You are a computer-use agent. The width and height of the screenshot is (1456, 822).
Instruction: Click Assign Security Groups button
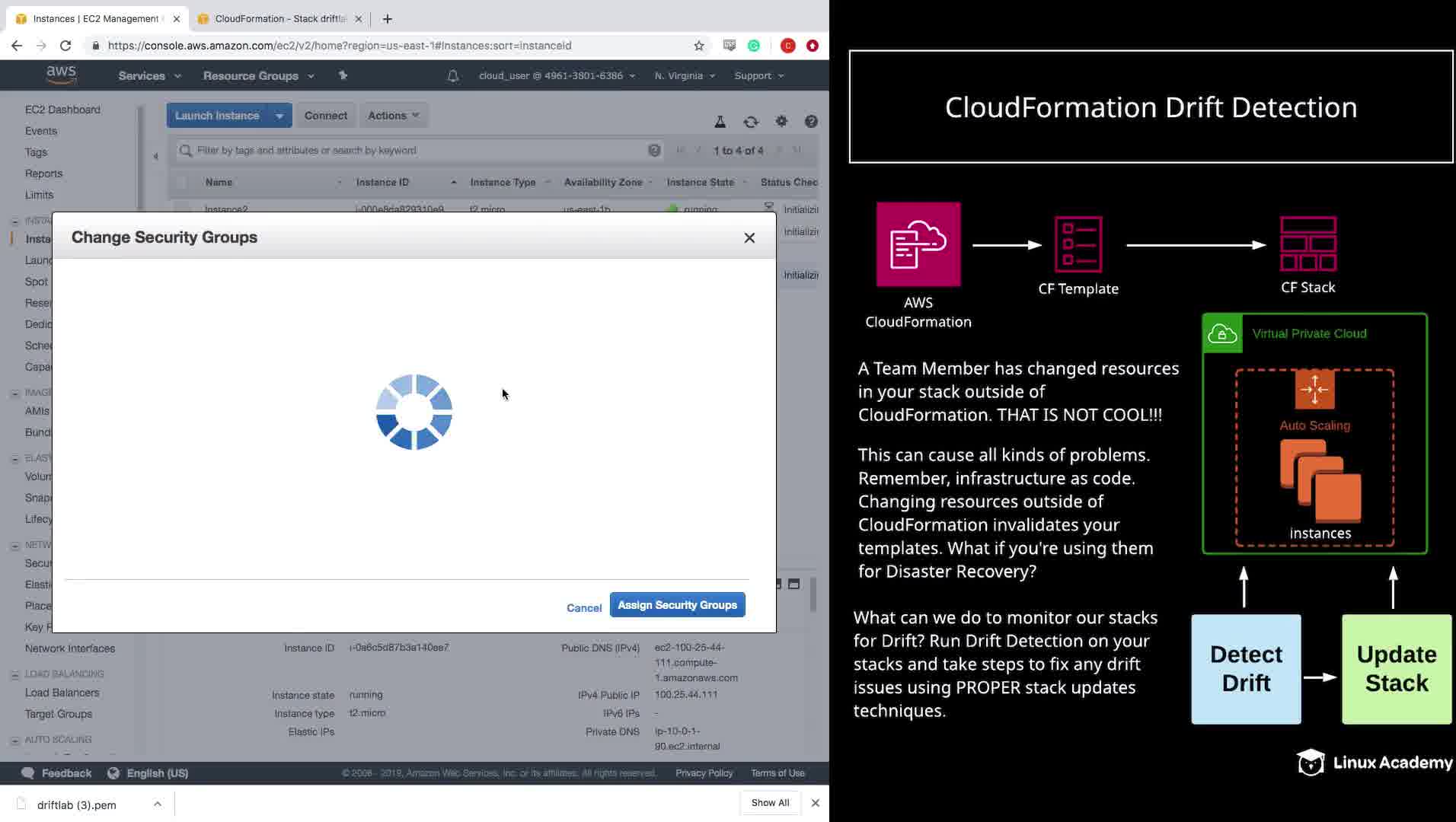(x=678, y=605)
